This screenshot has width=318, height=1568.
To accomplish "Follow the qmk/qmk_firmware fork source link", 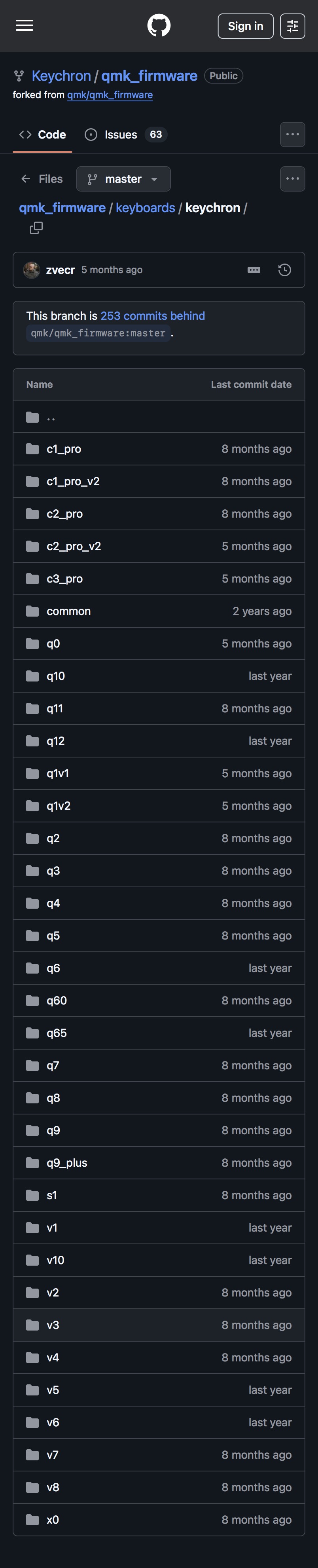I will (x=110, y=95).
